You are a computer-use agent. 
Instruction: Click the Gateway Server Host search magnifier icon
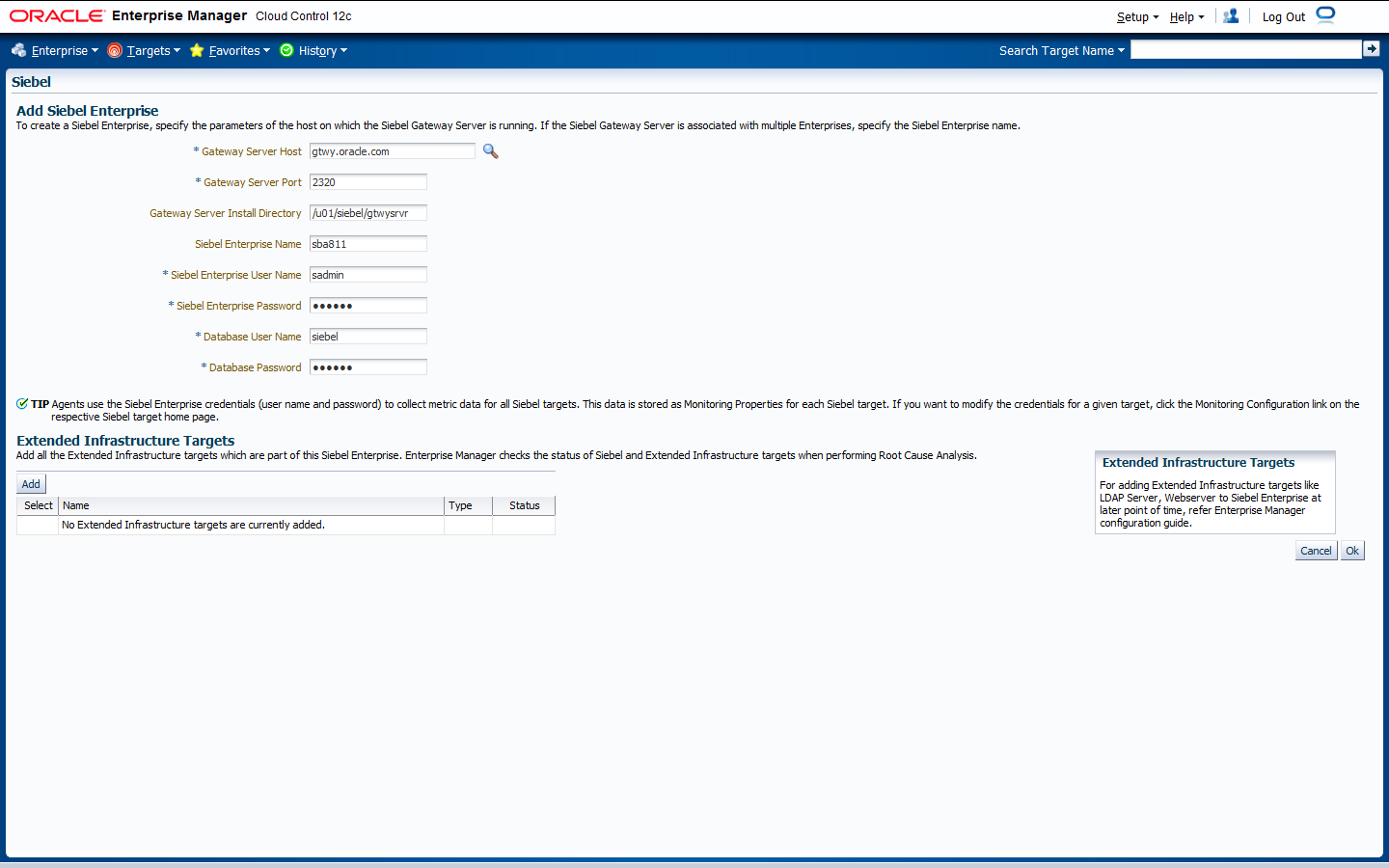491,151
